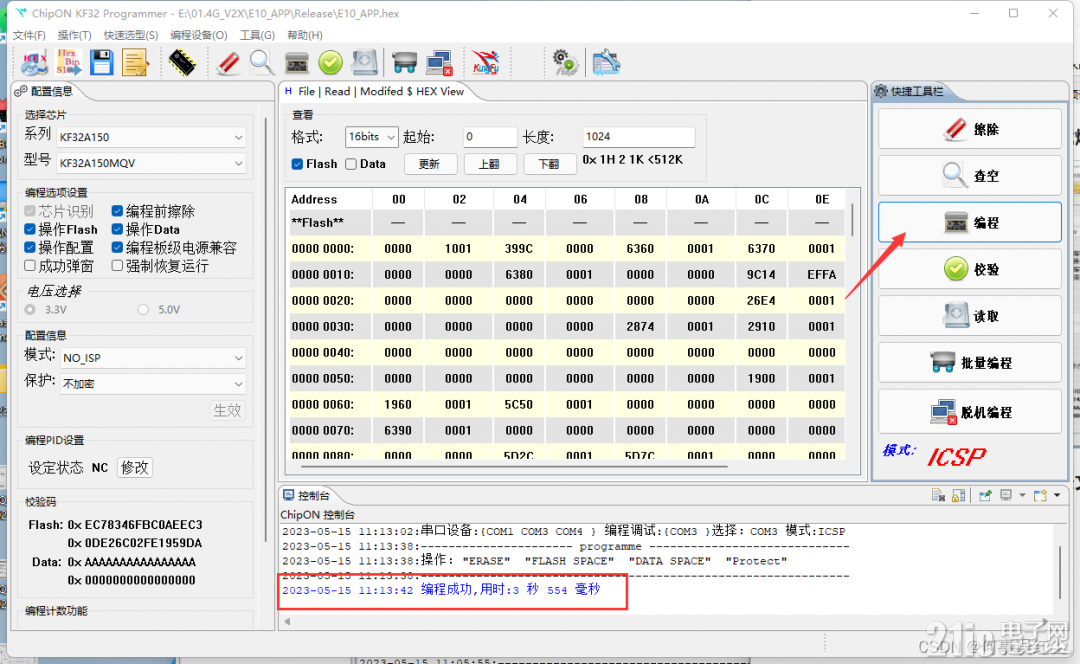The width and height of the screenshot is (1080, 664).
Task: Click the 校验 verify quick tool button
Action: [x=970, y=269]
